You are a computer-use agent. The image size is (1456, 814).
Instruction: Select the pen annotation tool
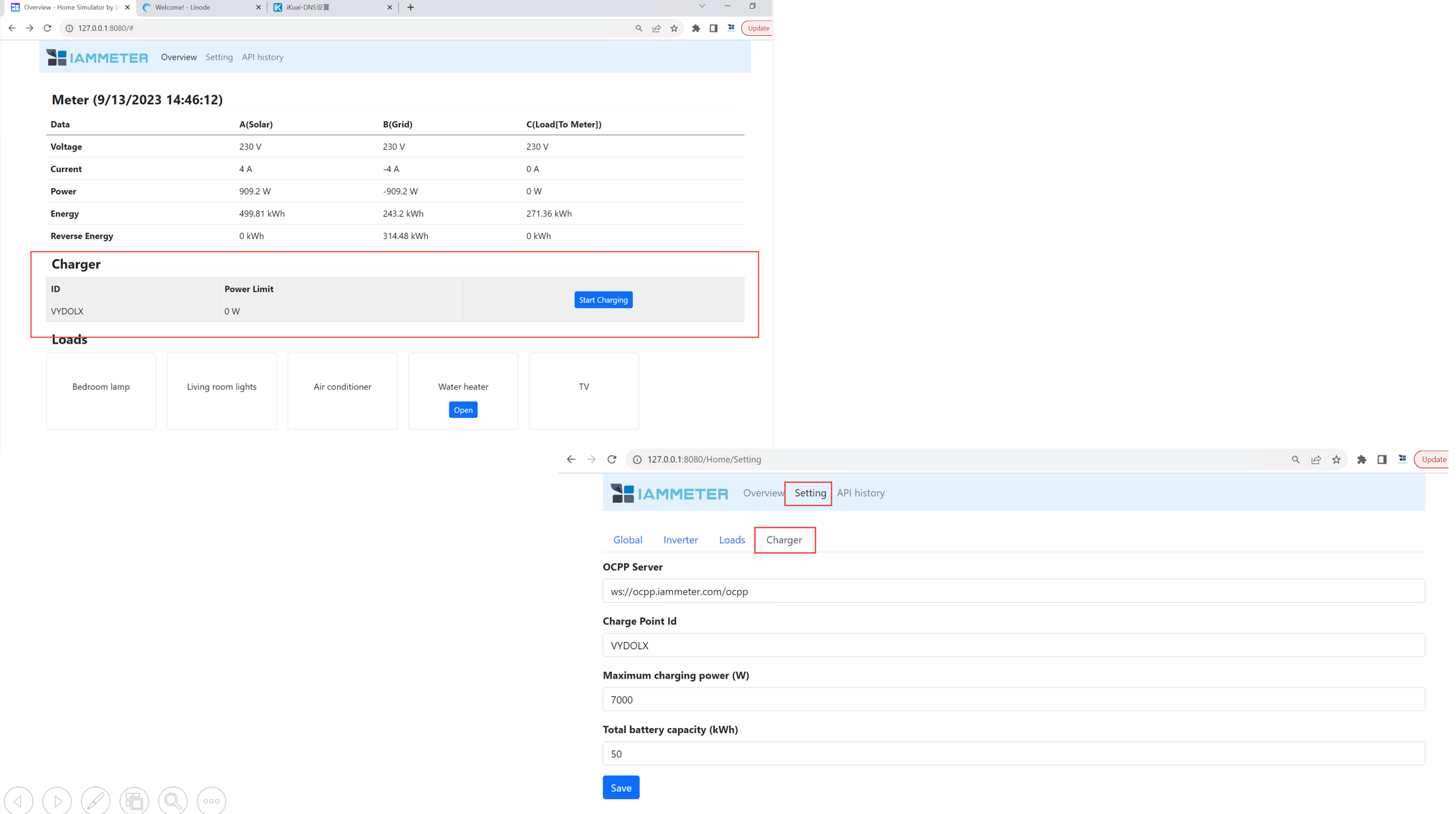click(x=95, y=800)
